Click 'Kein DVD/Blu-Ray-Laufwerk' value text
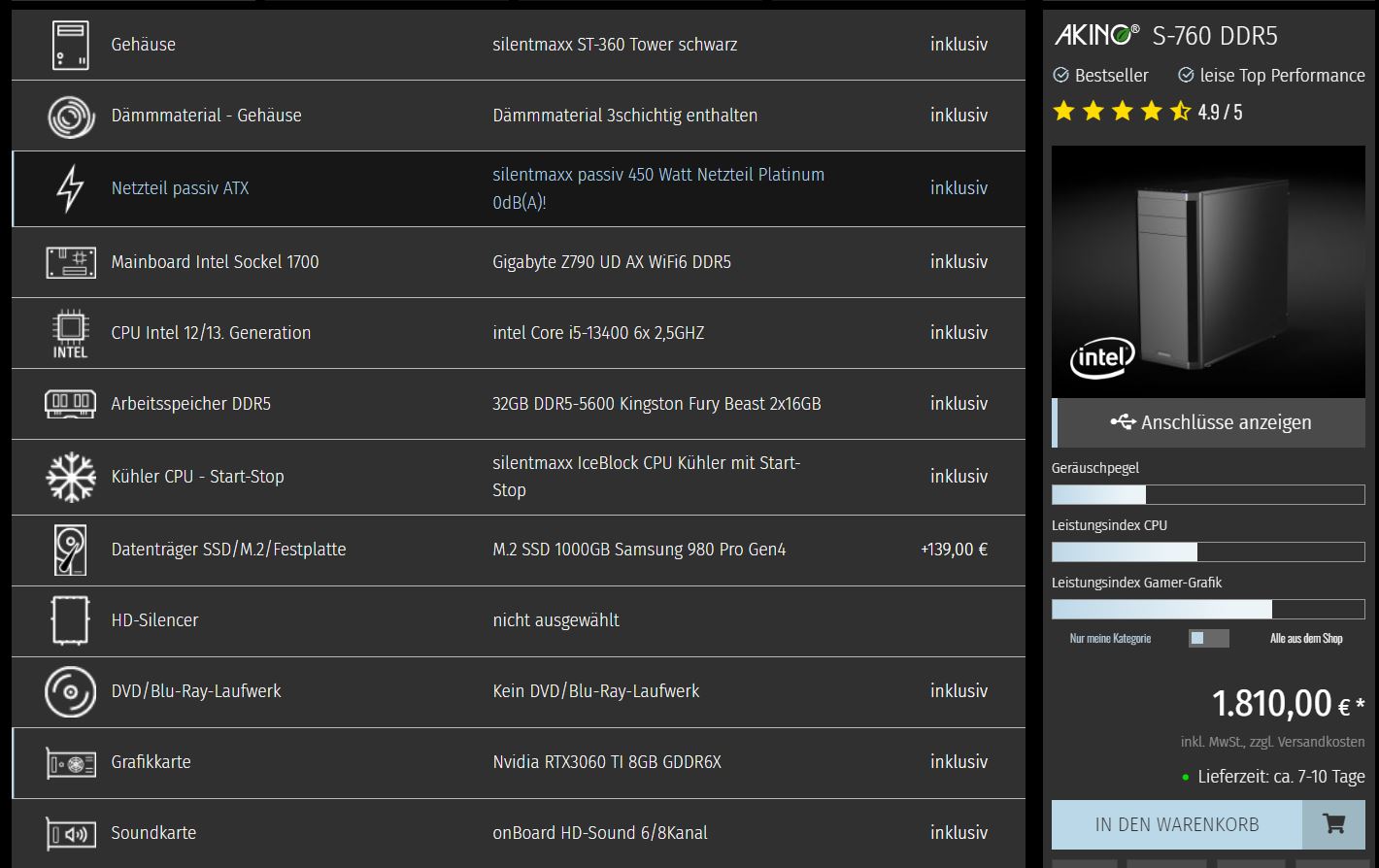The image size is (1379, 868). (596, 691)
